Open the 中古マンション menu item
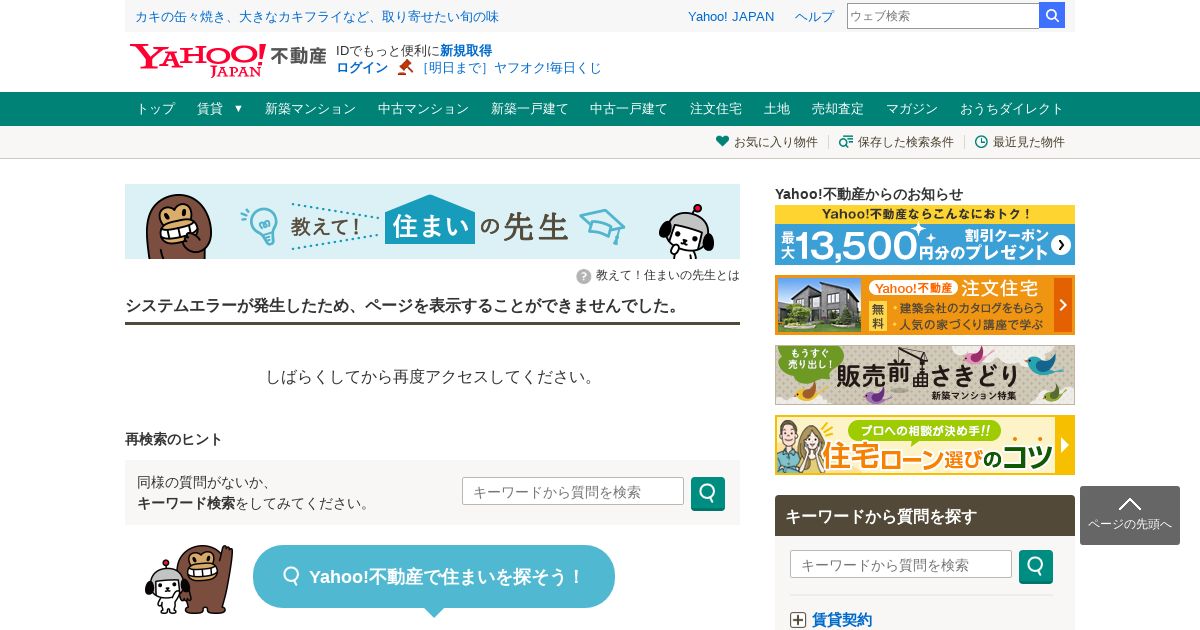Viewport: 1200px width, 630px height. 423,109
